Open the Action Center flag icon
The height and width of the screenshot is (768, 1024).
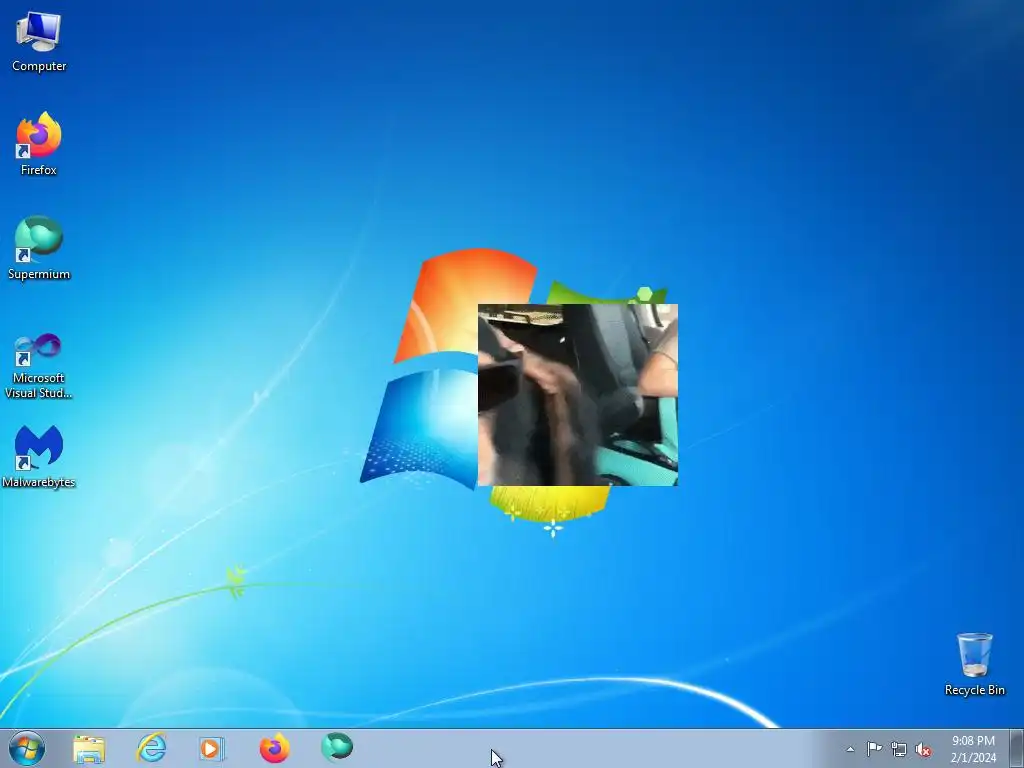(874, 749)
